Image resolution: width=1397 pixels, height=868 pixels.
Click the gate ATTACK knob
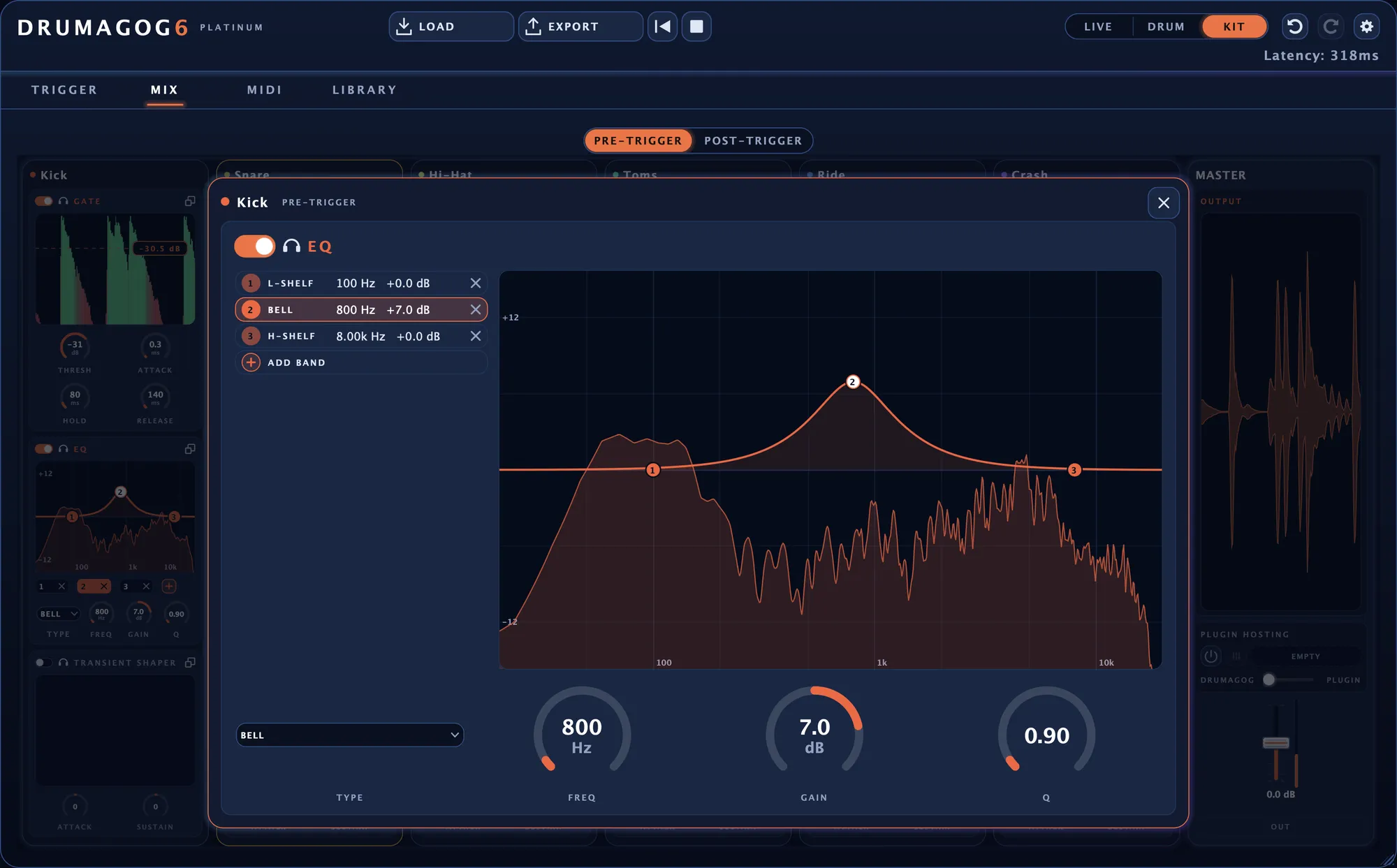[155, 346]
